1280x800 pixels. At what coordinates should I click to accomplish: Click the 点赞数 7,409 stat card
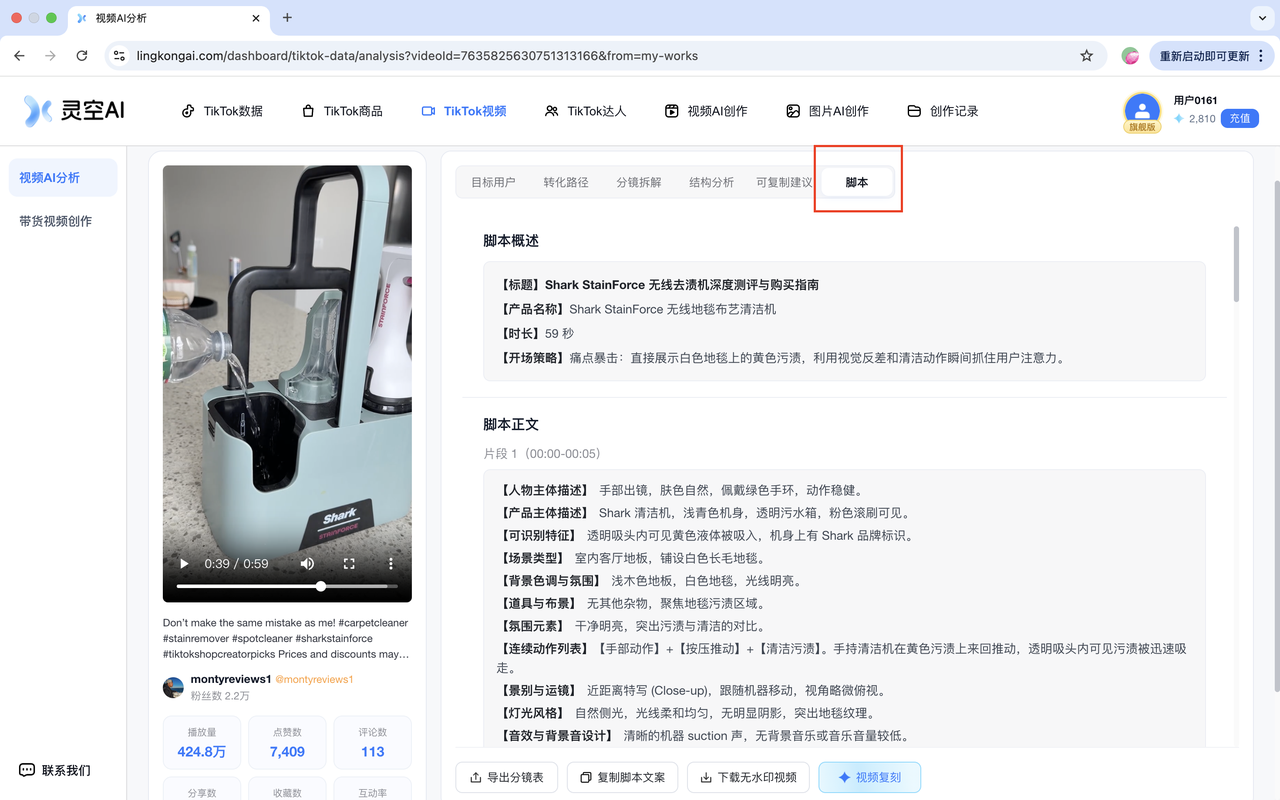click(287, 741)
